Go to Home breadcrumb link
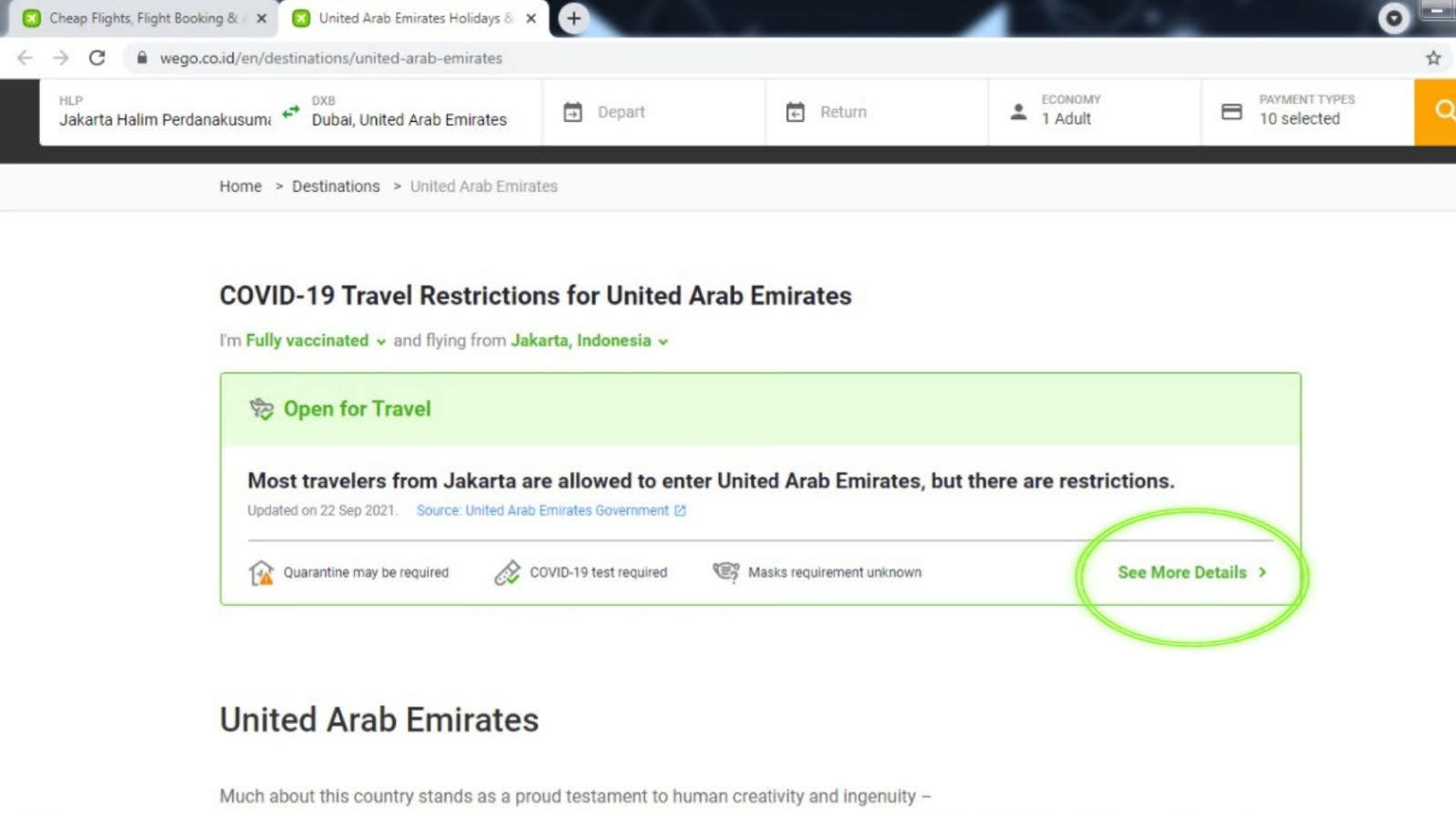This screenshot has width=1456, height=815. click(x=240, y=186)
